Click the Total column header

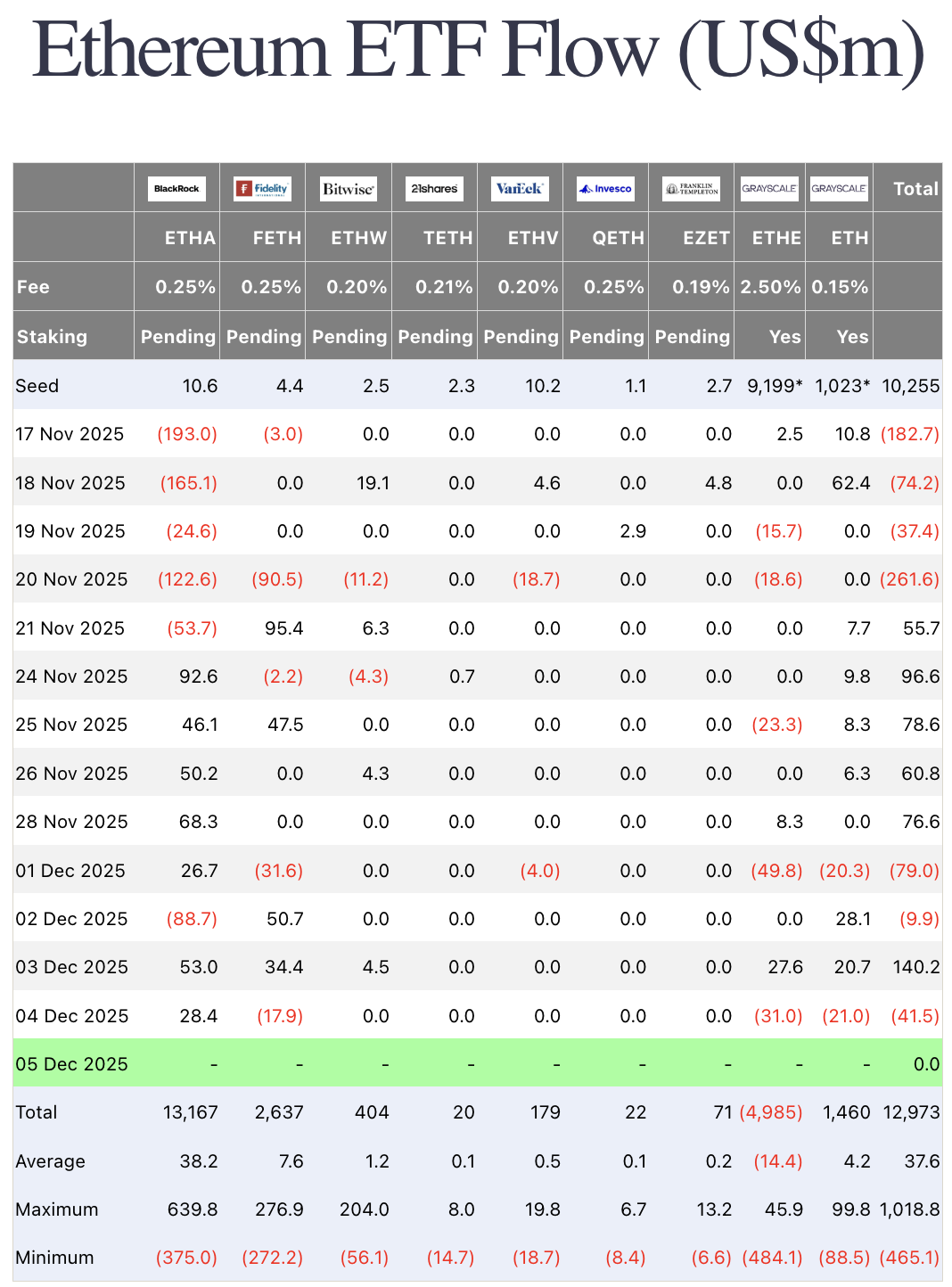(916, 189)
